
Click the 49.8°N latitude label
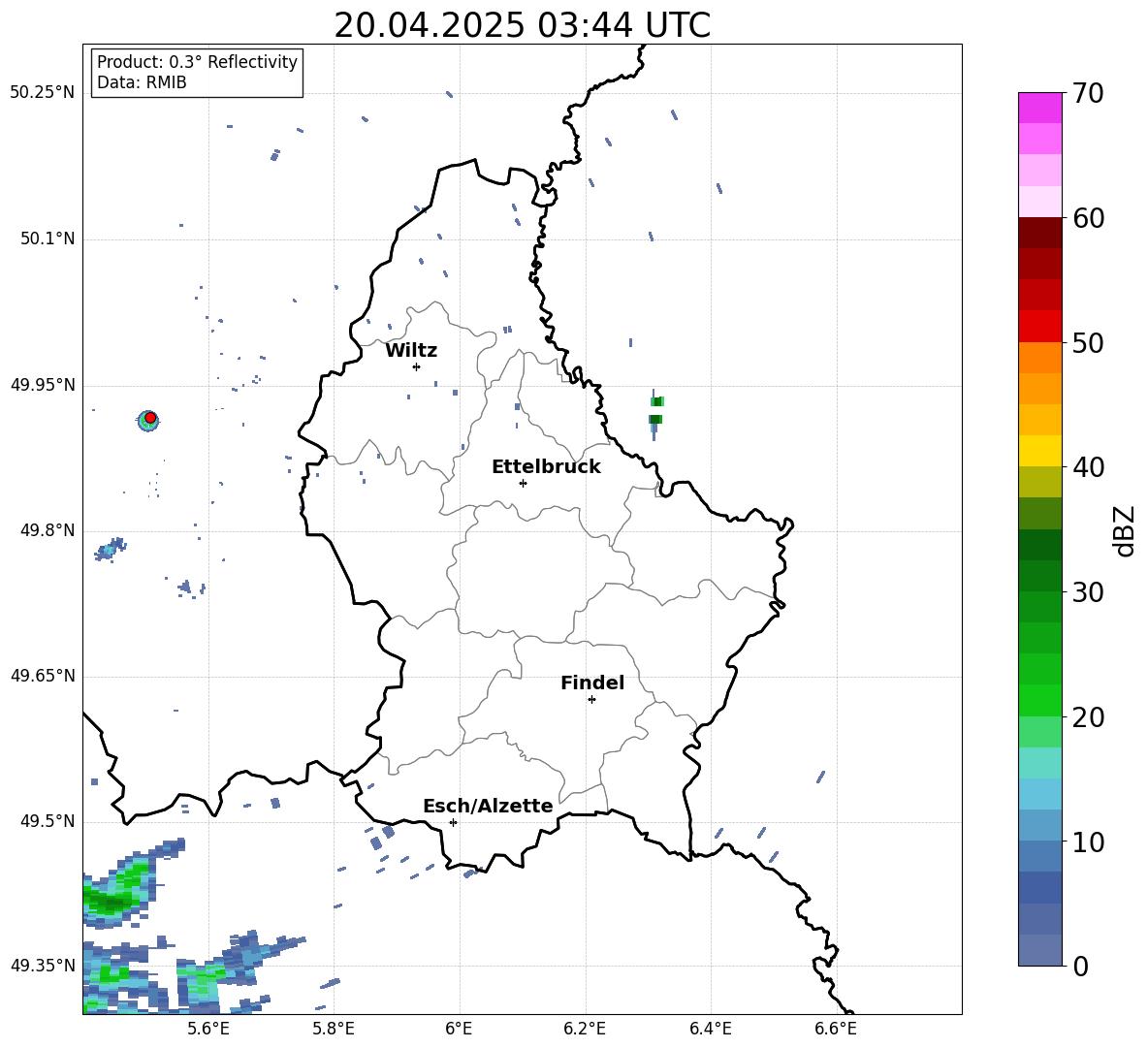pos(48,530)
